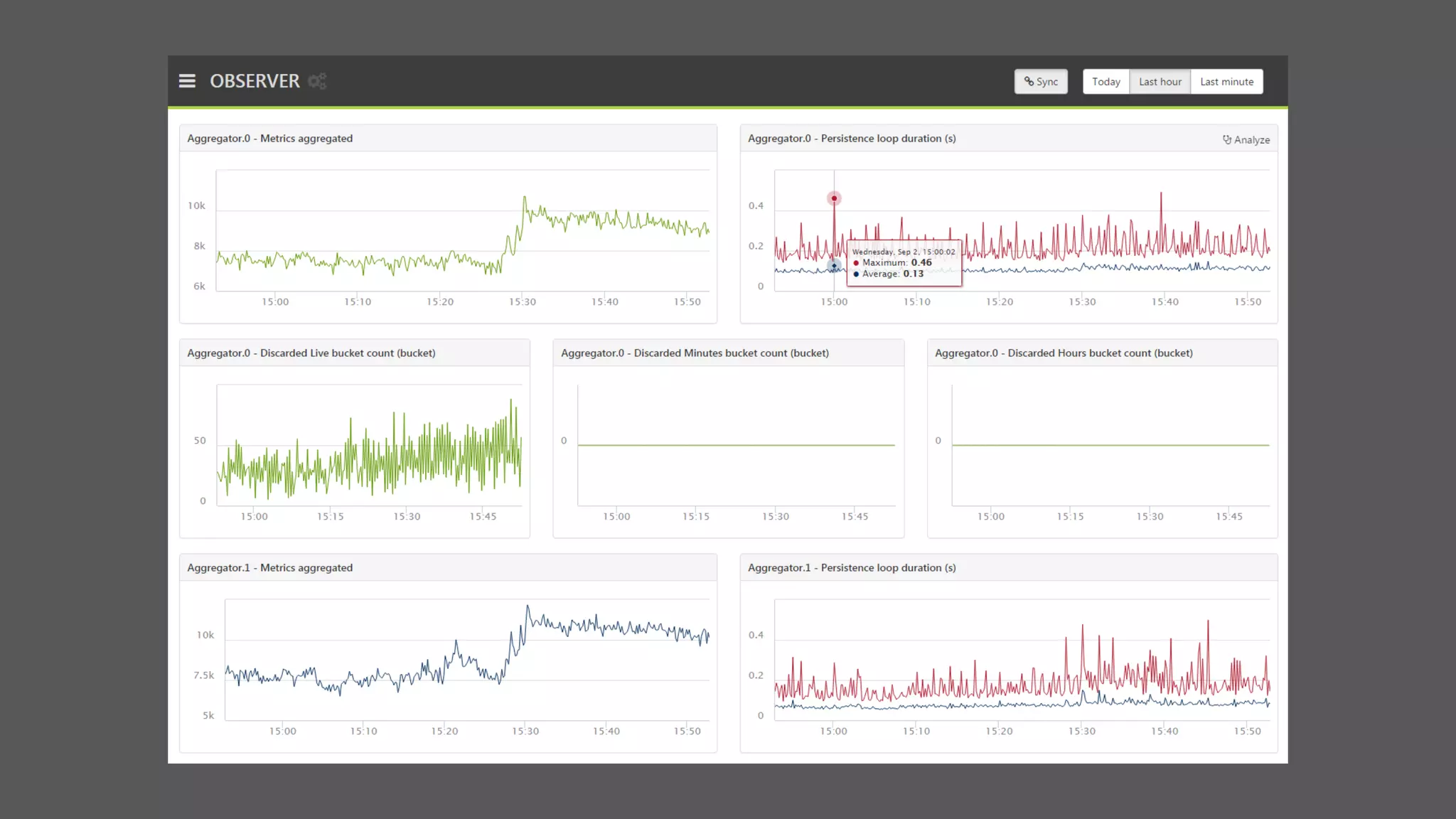Image resolution: width=1456 pixels, height=819 pixels.
Task: Switch to the Last minute range
Action: click(1226, 82)
